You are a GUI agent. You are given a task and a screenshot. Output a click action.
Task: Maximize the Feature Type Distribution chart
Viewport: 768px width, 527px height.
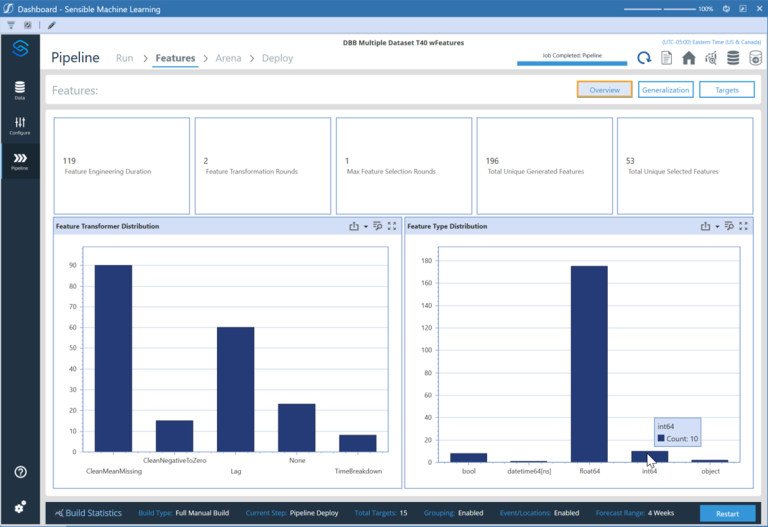click(x=744, y=226)
